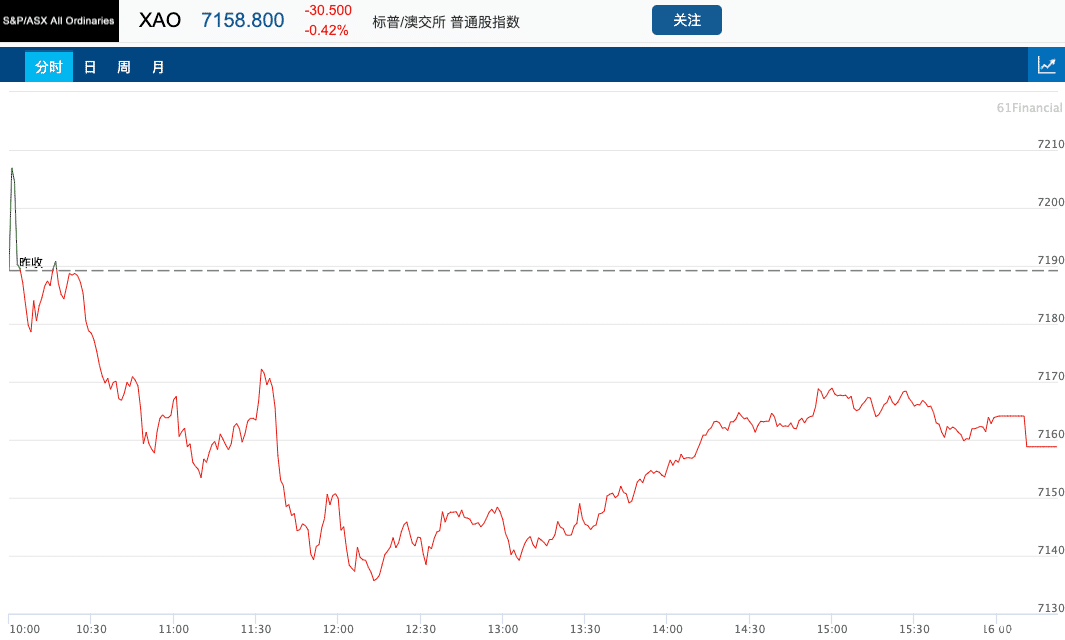Viewport: 1065px width, 640px height.
Task: Click the flat closing price line at 7159
Action: (1041, 446)
